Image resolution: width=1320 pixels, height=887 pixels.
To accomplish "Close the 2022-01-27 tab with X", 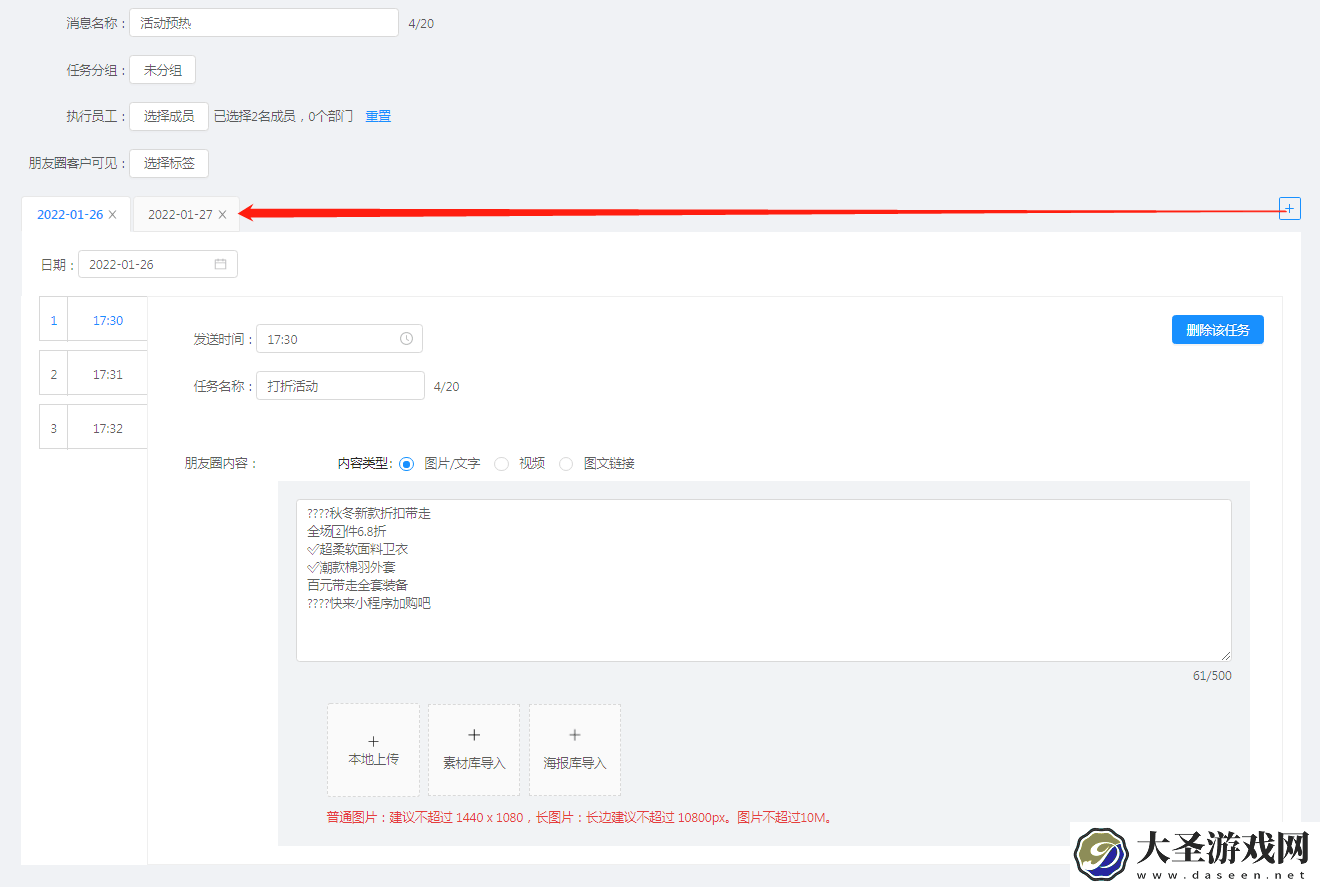I will [x=222, y=214].
